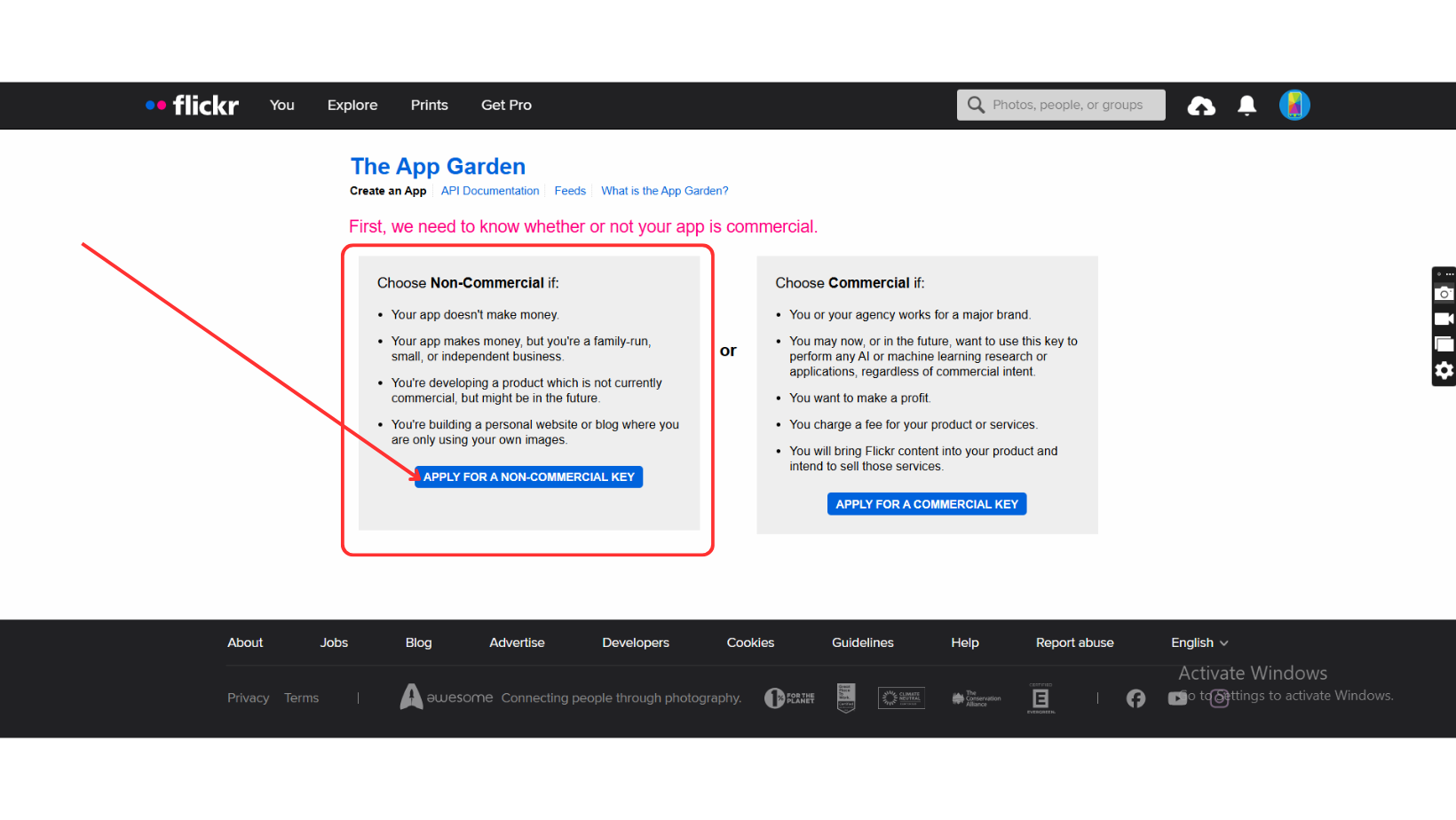Apply for a non-commercial key
Image resolution: width=1456 pixels, height=820 pixels.
(529, 477)
